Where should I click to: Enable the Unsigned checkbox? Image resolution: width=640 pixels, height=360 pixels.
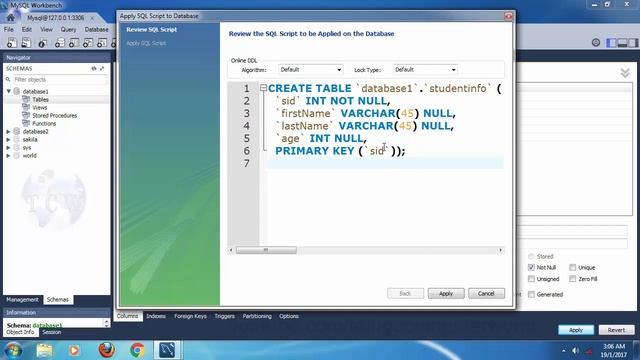coord(531,279)
